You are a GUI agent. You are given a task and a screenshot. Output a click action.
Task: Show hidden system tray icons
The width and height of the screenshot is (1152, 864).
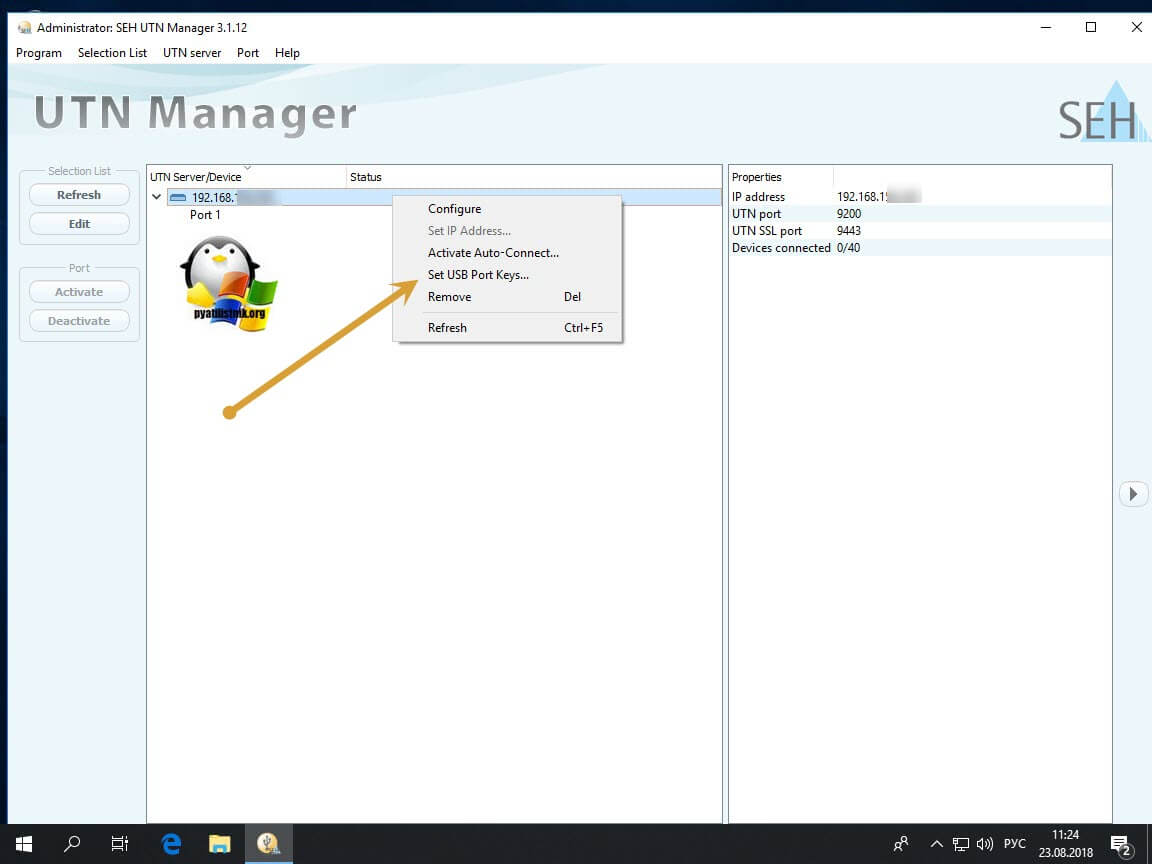coord(937,844)
